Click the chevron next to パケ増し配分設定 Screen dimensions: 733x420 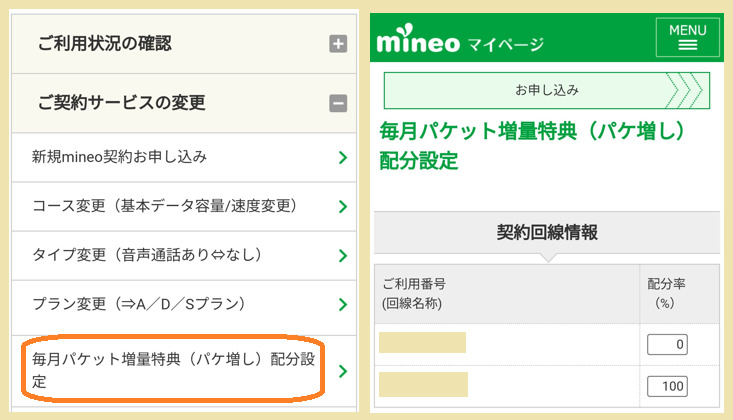[342, 371]
